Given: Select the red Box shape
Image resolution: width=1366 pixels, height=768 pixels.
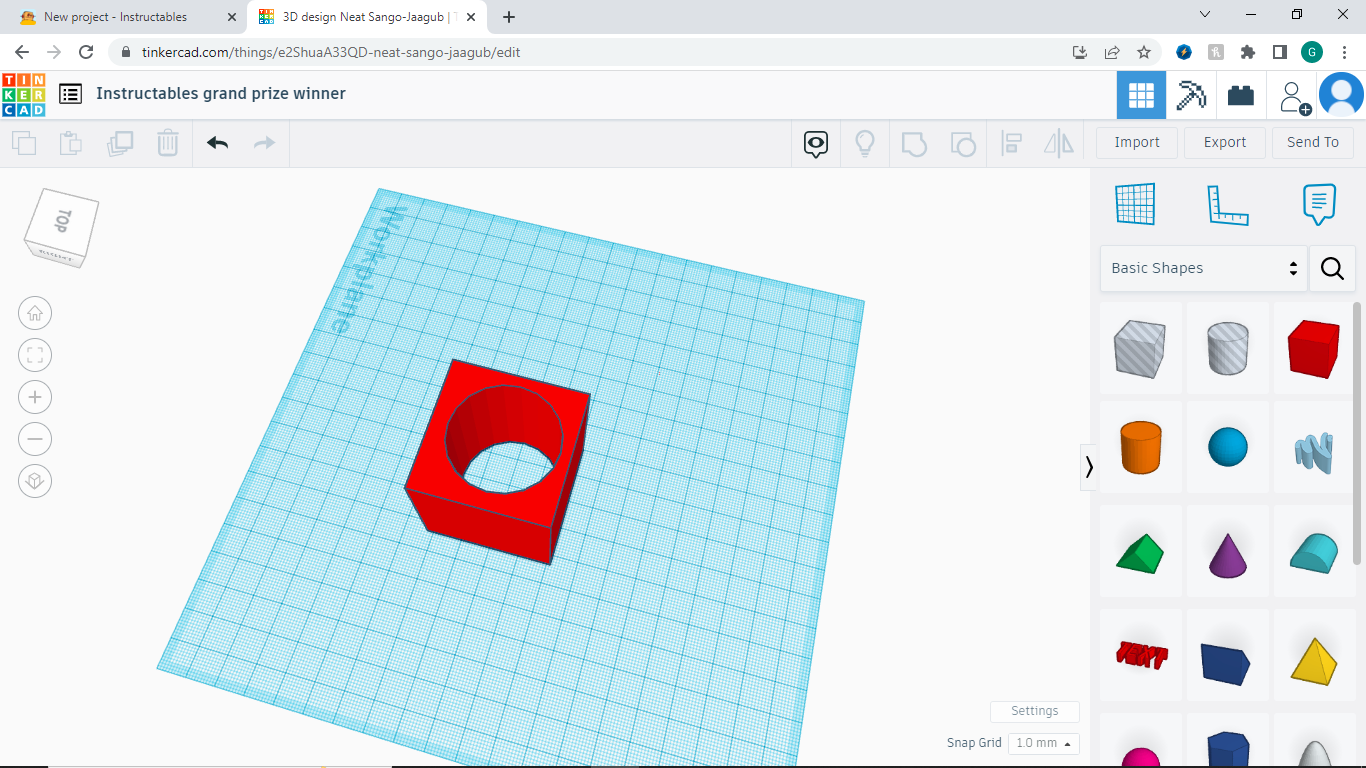Looking at the screenshot, I should [1313, 348].
